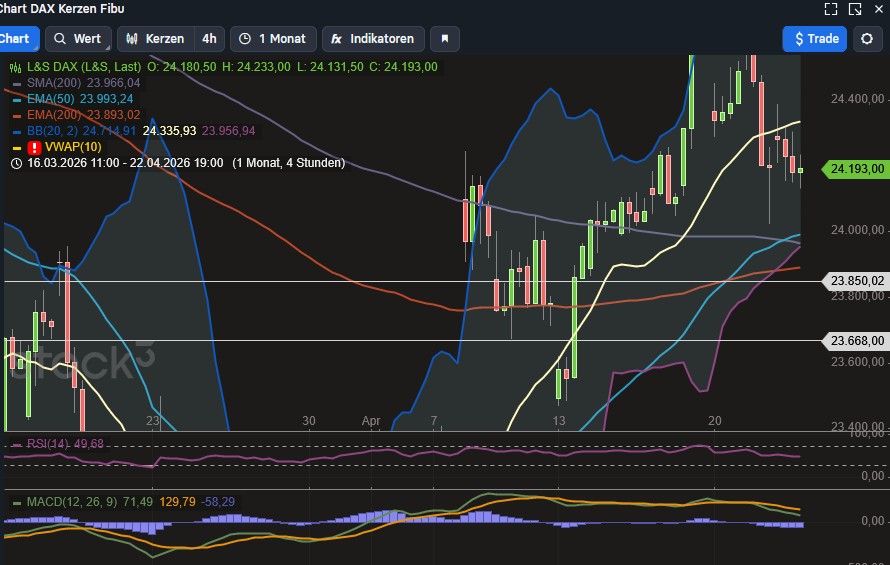Screen dimensions: 890x565
Task: Click the blue Trade button
Action: [x=814, y=39]
